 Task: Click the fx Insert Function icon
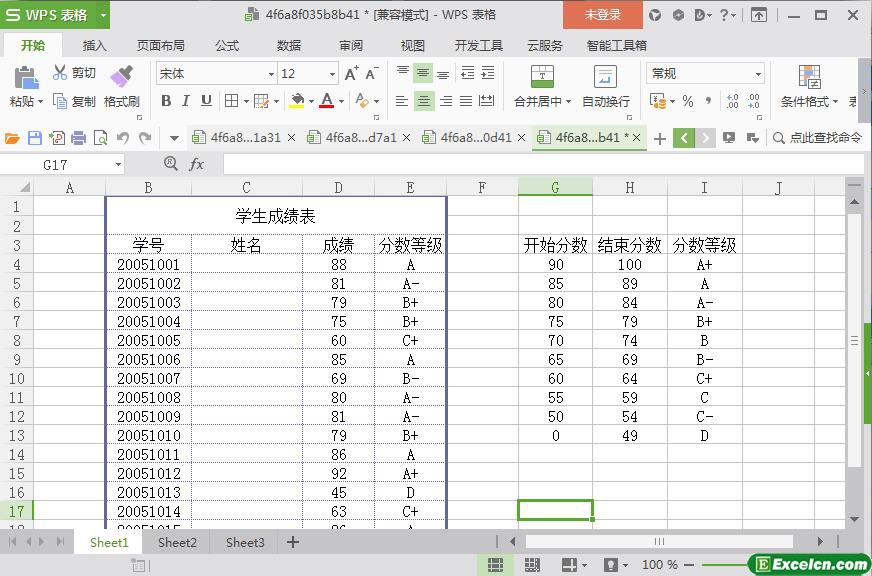(x=197, y=164)
